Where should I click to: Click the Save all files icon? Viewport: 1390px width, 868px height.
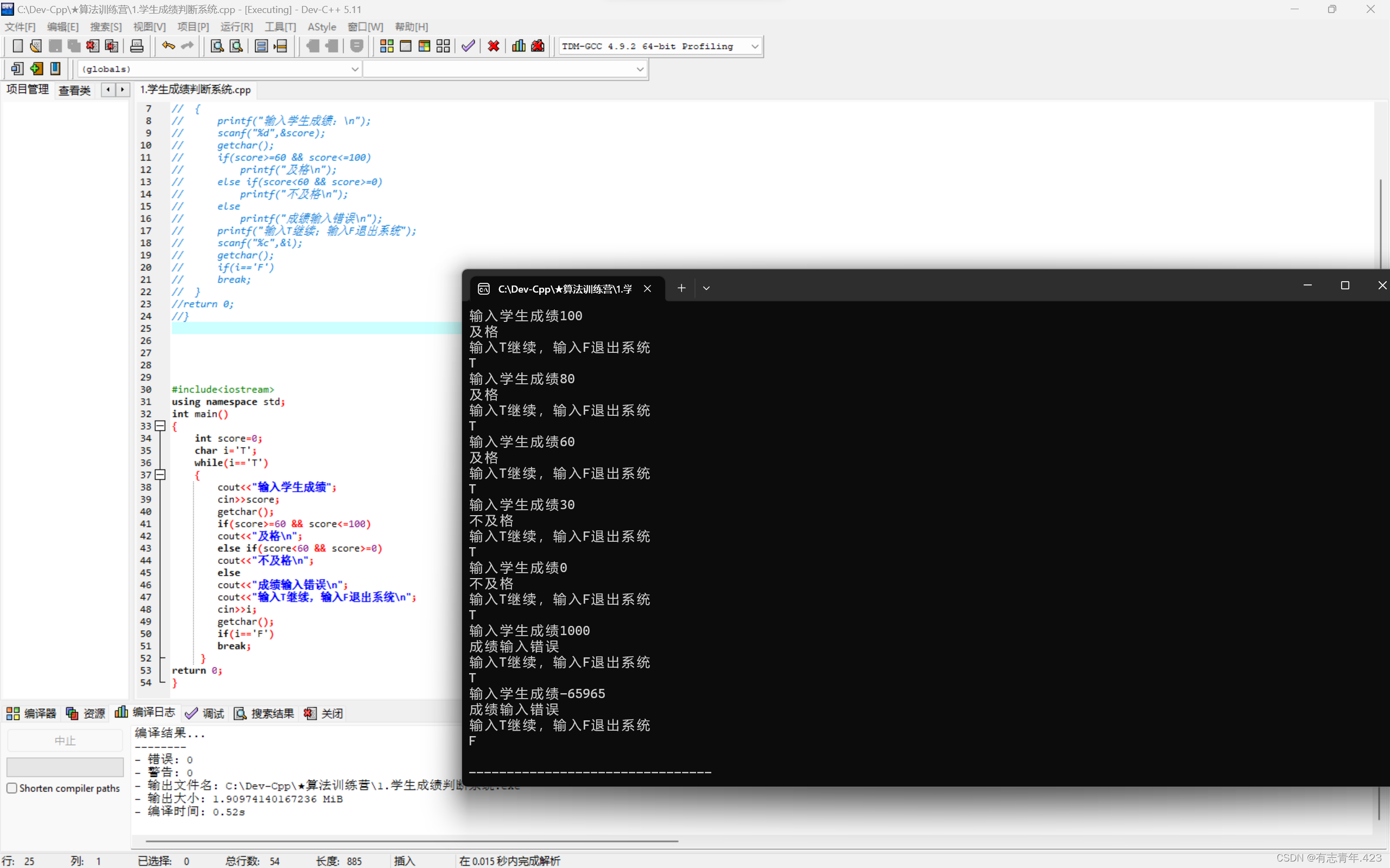(x=74, y=46)
